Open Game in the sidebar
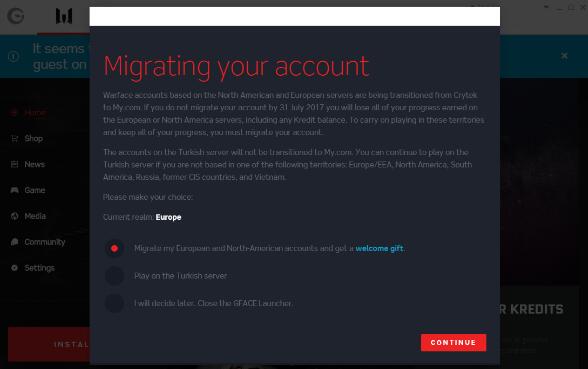The height and width of the screenshot is (369, 588). [x=34, y=190]
